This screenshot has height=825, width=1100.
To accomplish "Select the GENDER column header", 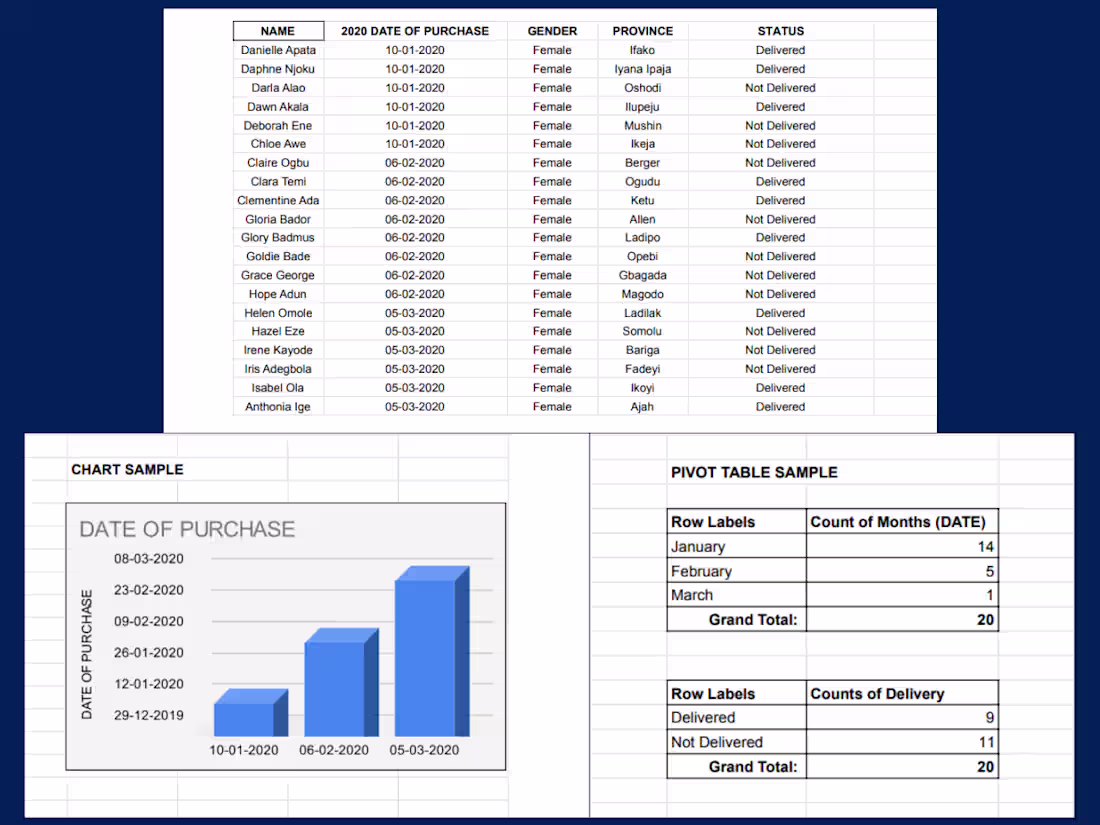I will 552,30.
